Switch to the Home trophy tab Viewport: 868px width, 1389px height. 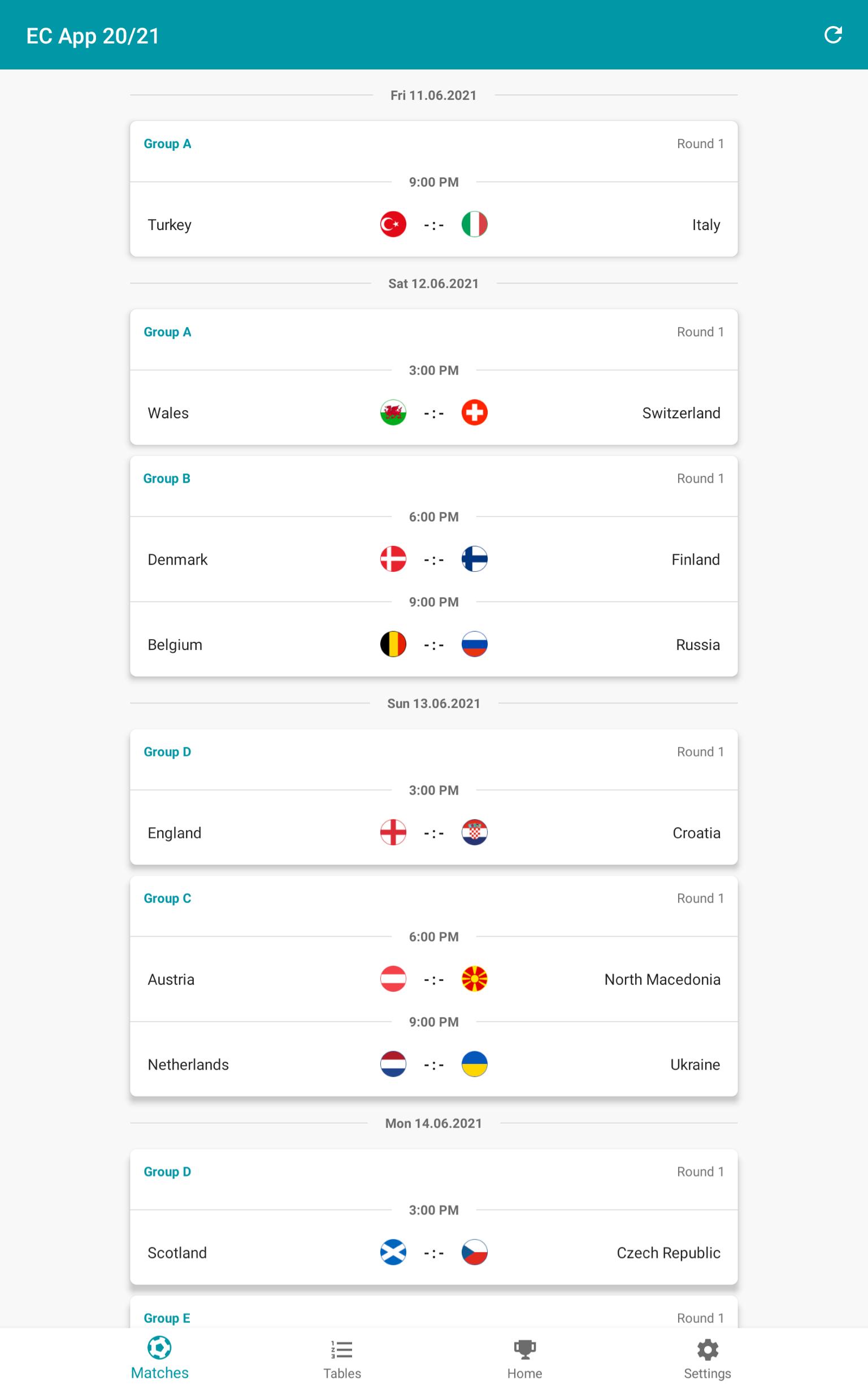click(524, 1360)
